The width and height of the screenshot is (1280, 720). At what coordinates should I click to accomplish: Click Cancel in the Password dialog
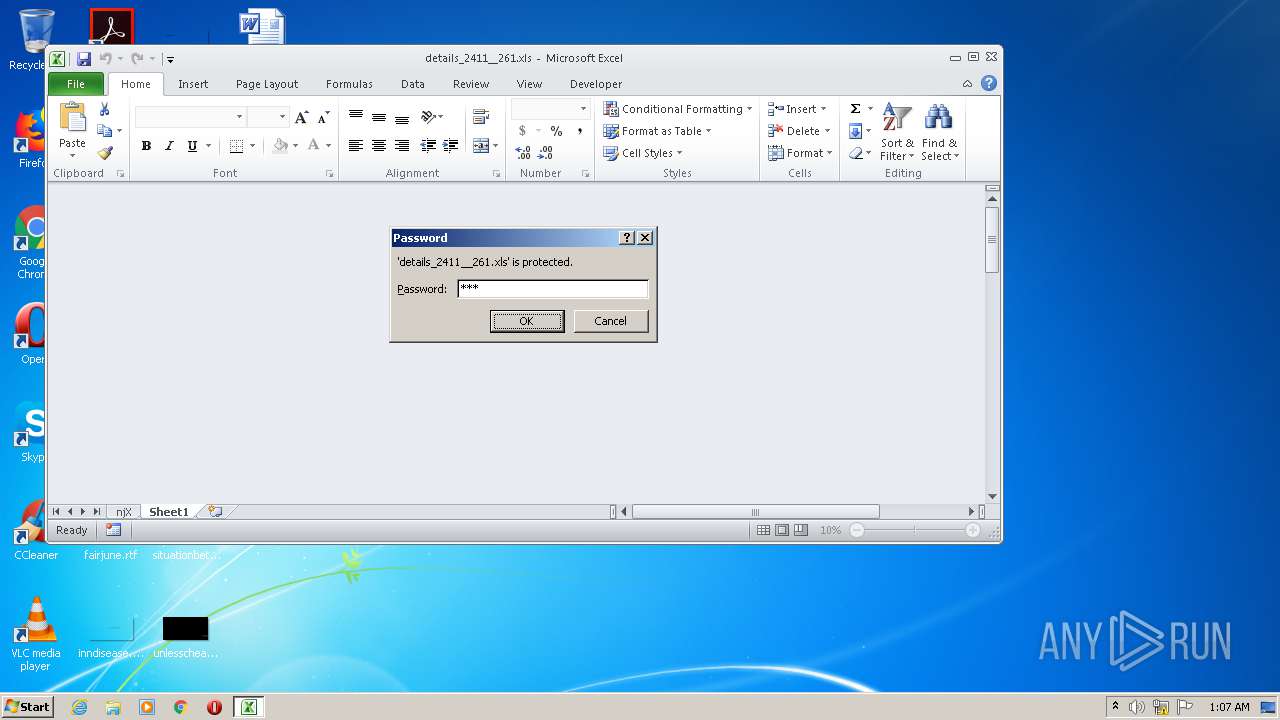tap(610, 321)
